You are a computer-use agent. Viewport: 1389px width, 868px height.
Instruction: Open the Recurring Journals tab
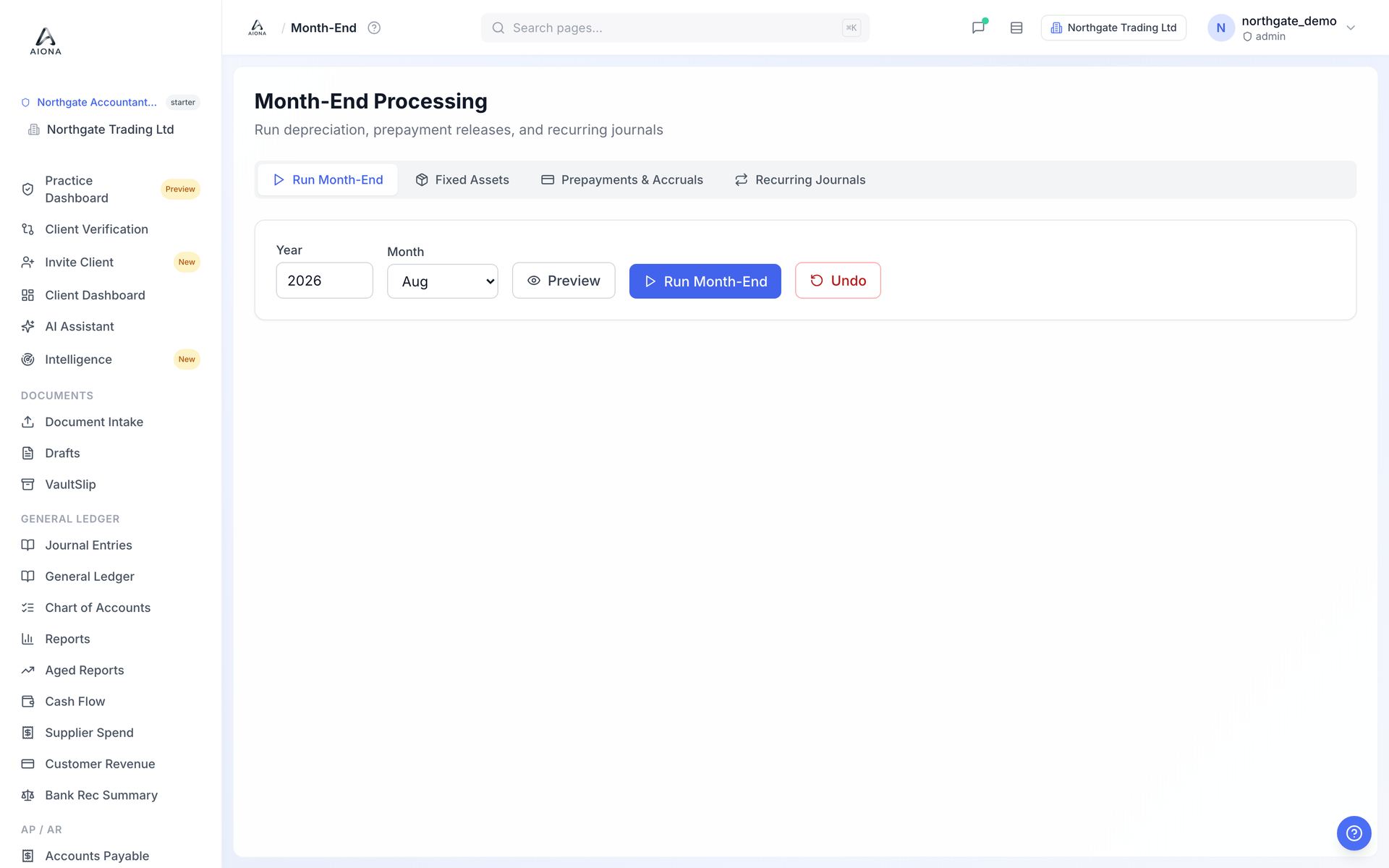coord(800,179)
